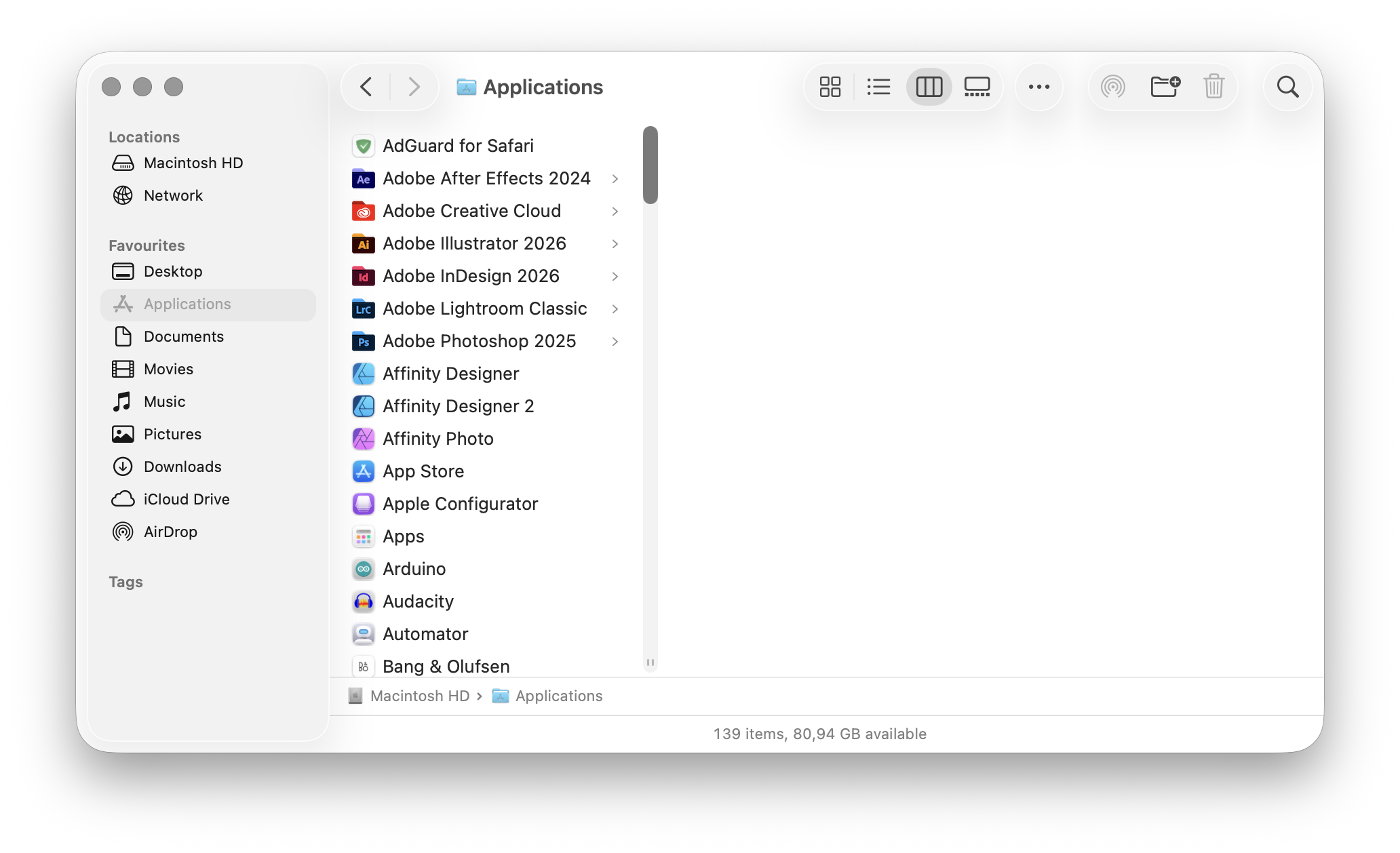Viewport: 1400px width, 853px height.
Task: Click the AirDrop toolbar icon
Action: click(1112, 87)
